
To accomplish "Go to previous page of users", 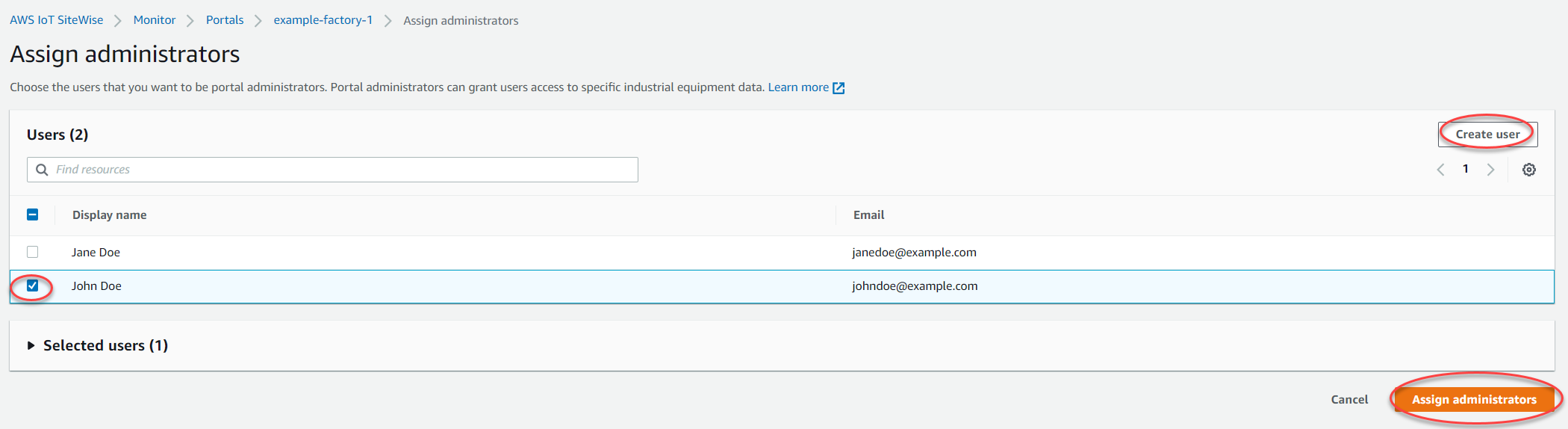I will pyautogui.click(x=1440, y=170).
